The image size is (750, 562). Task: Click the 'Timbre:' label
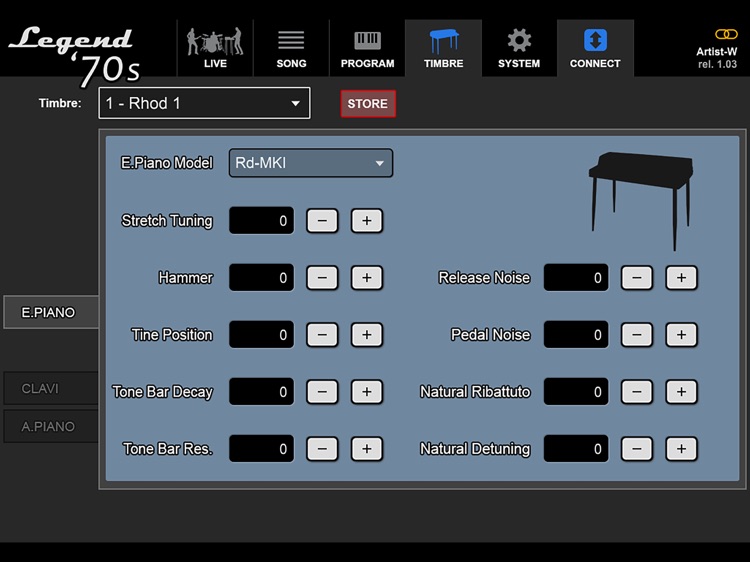(60, 103)
